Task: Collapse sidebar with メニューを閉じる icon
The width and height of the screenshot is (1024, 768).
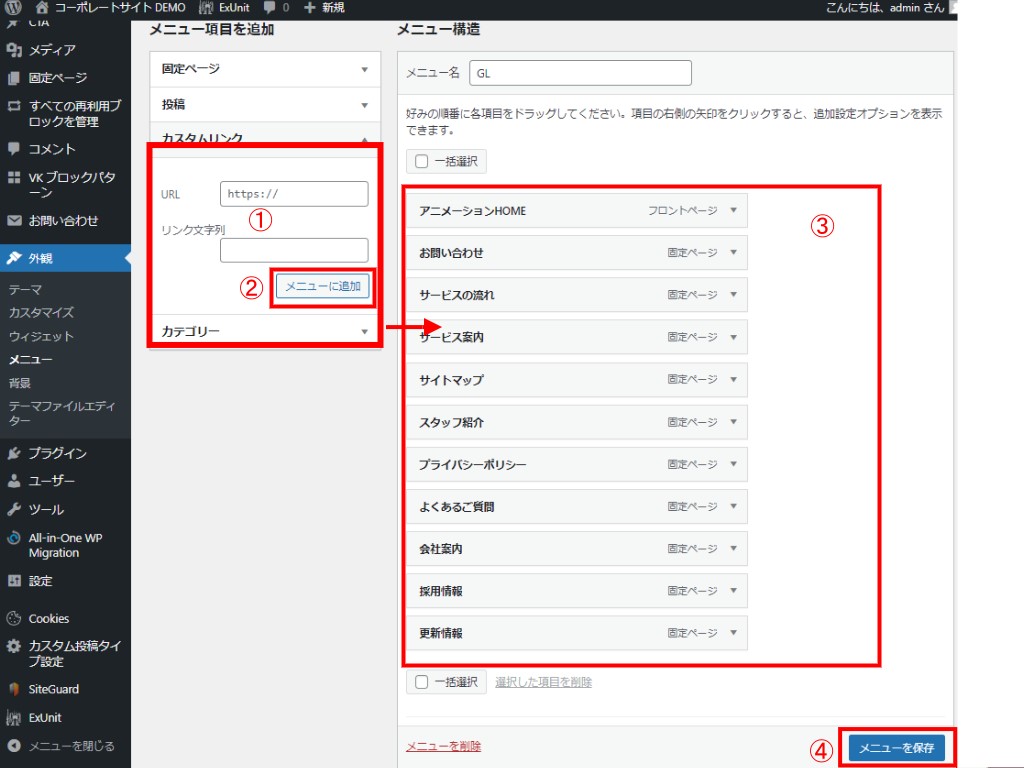Action: pyautogui.click(x=14, y=745)
